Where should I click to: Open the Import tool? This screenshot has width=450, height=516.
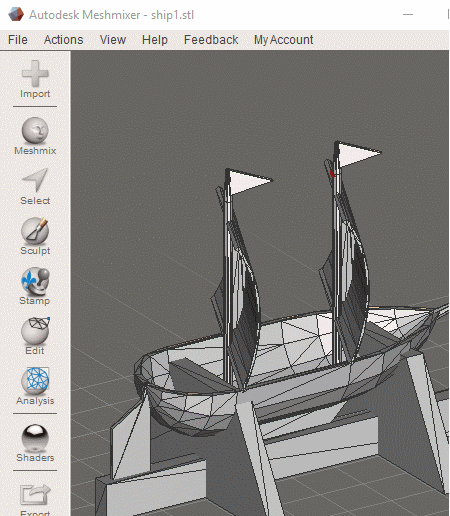(x=35, y=79)
